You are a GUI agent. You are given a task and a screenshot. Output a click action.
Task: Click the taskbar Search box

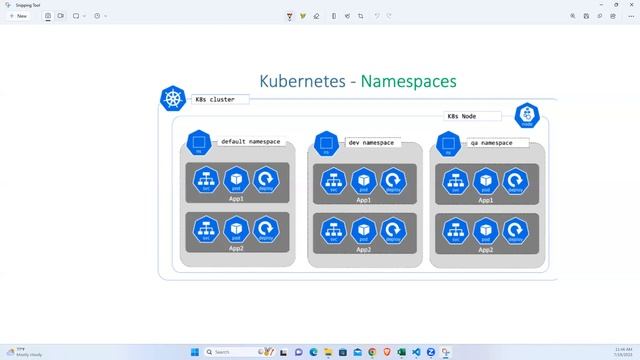pos(239,352)
